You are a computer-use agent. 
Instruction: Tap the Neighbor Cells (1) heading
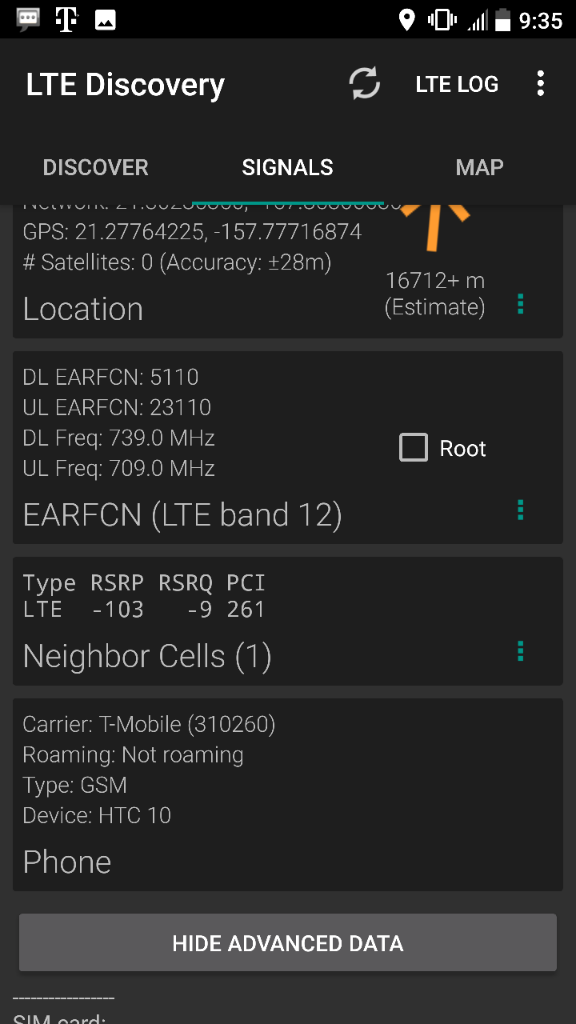pos(147,656)
